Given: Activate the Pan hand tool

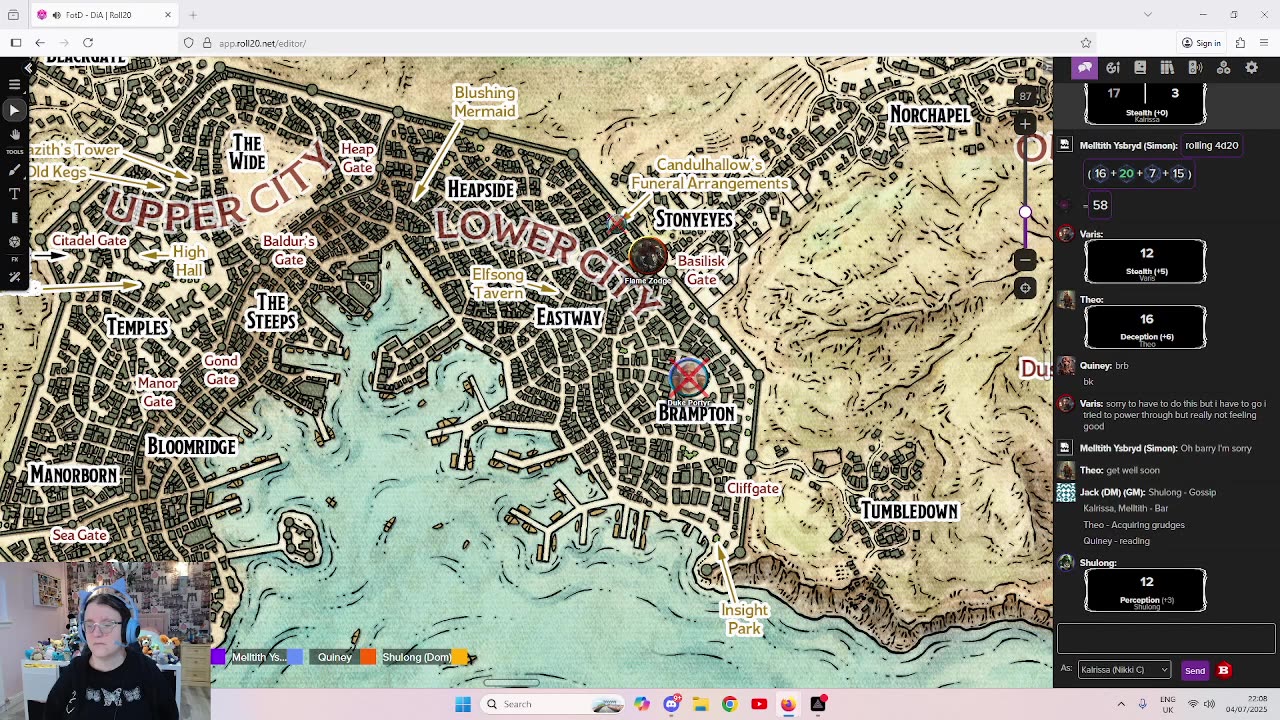Looking at the screenshot, I should (15, 134).
